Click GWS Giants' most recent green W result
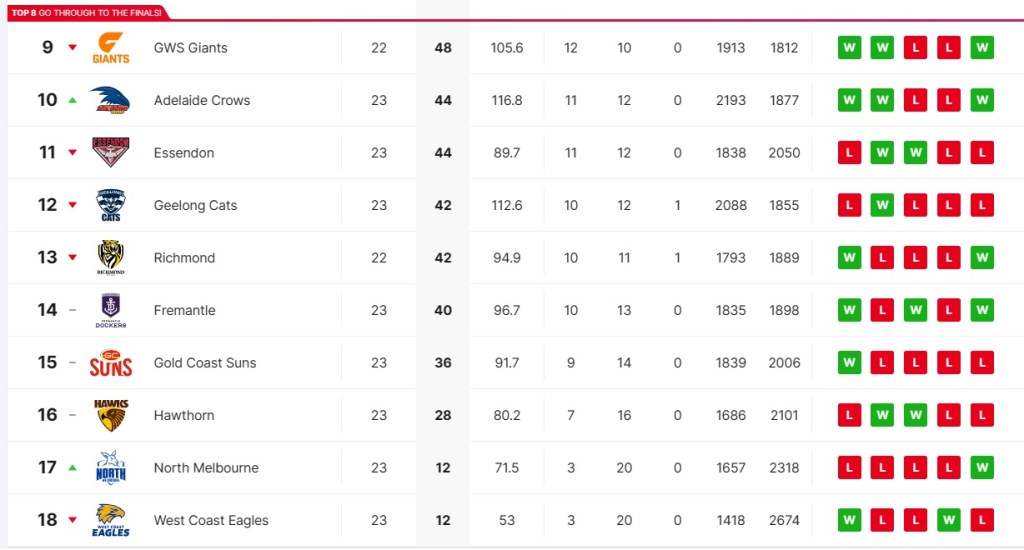Screen dimensions: 1024x550 tap(982, 48)
